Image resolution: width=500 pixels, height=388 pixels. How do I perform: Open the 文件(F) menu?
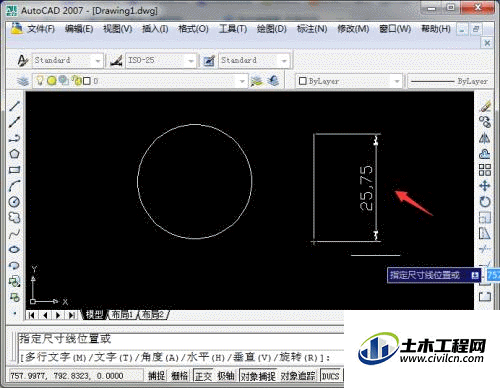pyautogui.click(x=41, y=29)
